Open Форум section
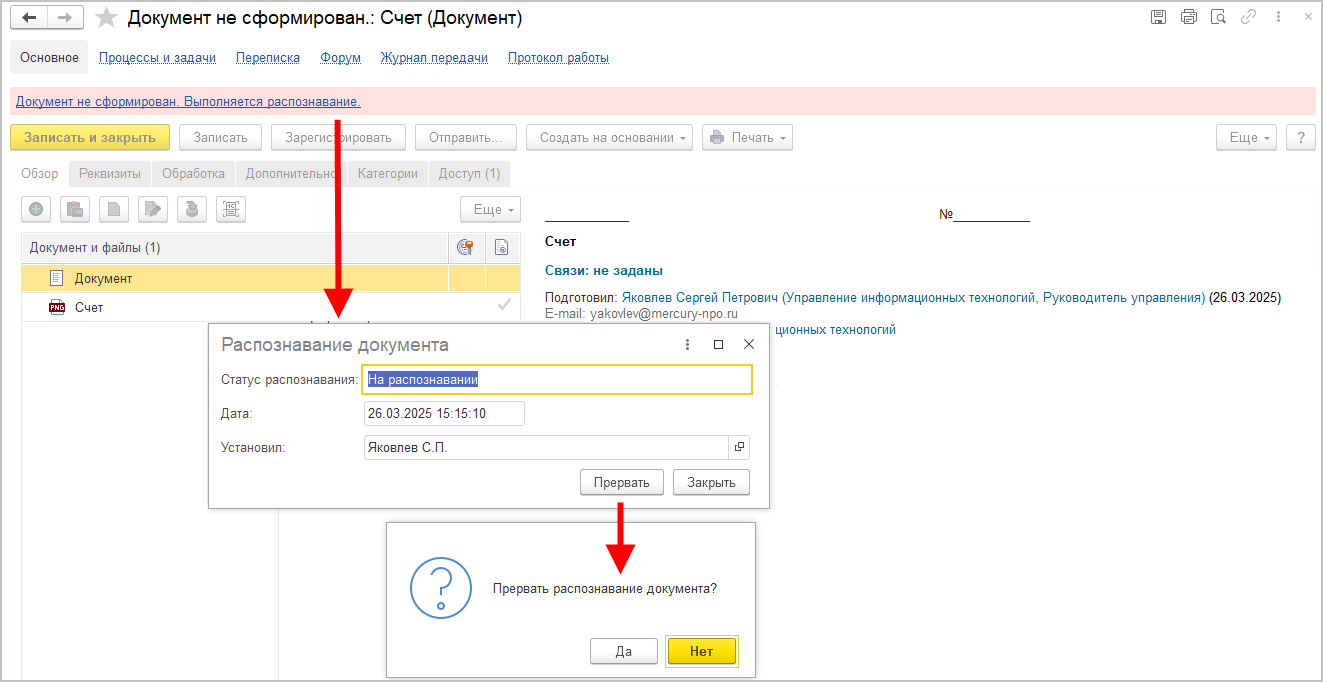The height and width of the screenshot is (682, 1323). pyautogui.click(x=340, y=57)
